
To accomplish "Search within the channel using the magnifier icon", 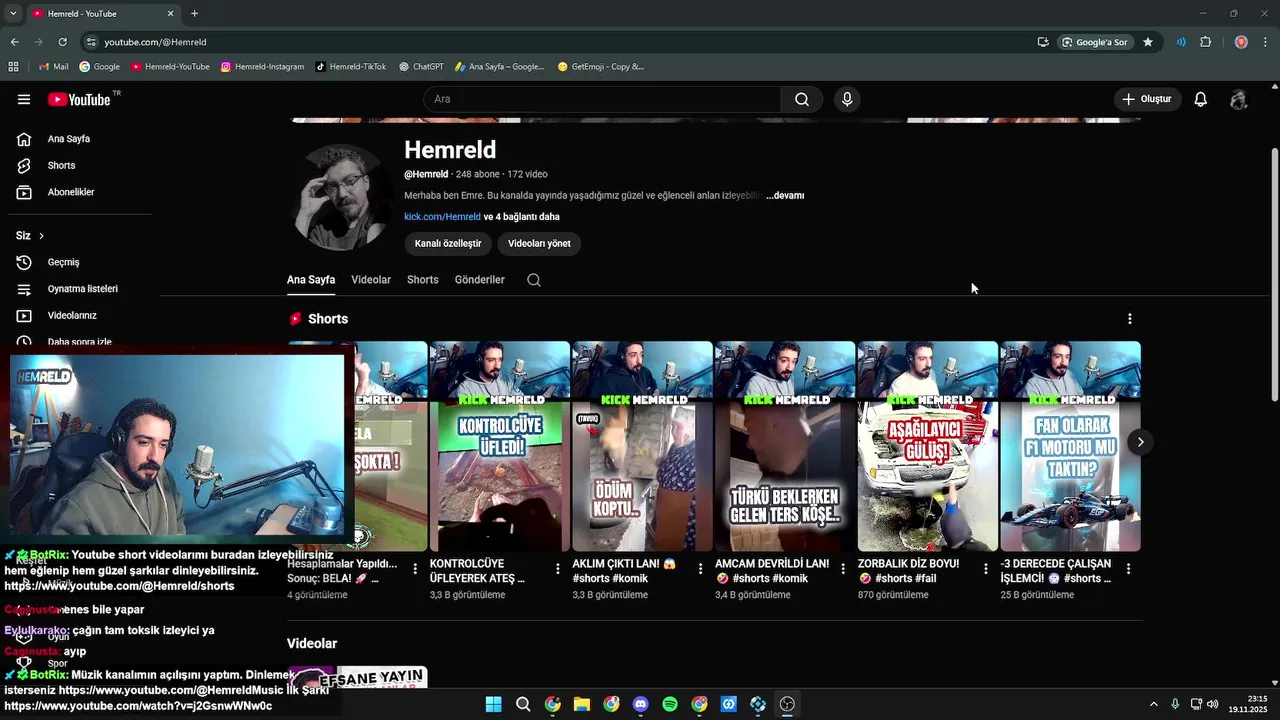I will point(534,280).
